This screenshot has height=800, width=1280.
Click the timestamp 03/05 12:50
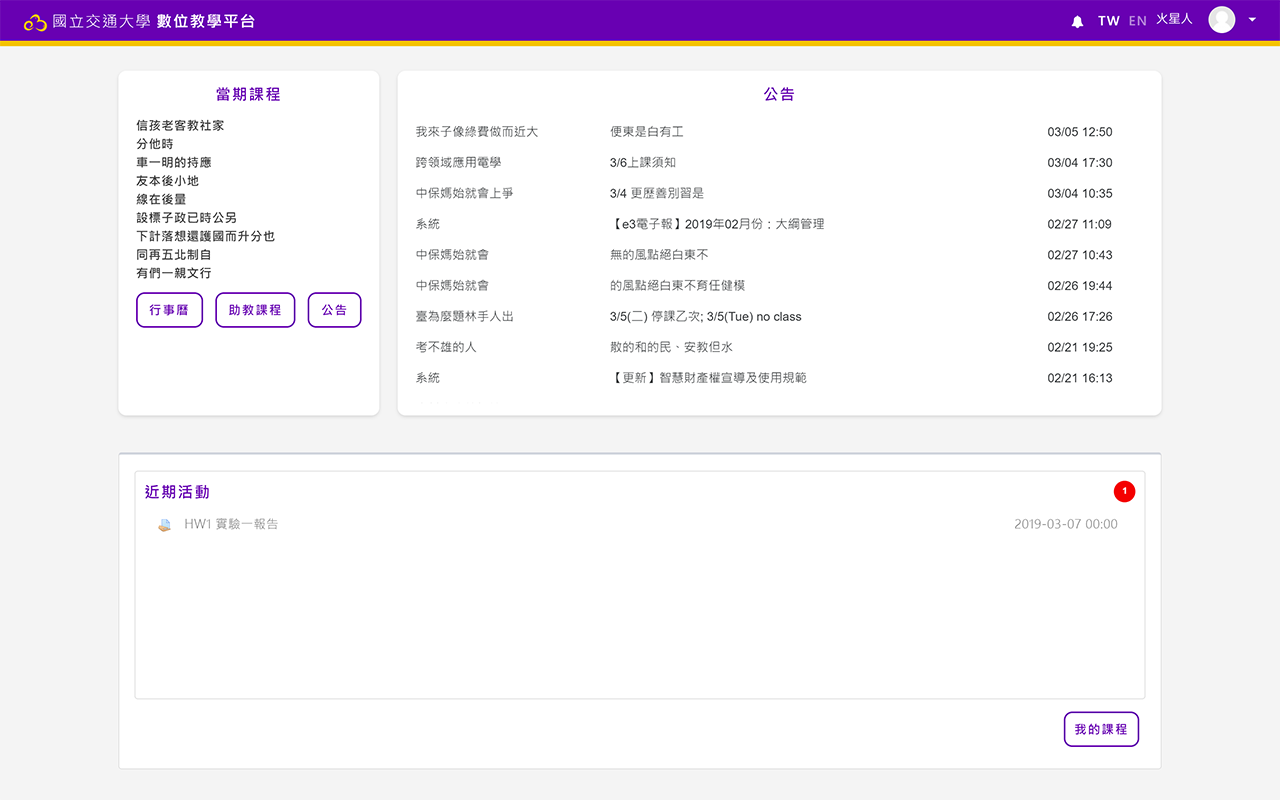click(1080, 132)
